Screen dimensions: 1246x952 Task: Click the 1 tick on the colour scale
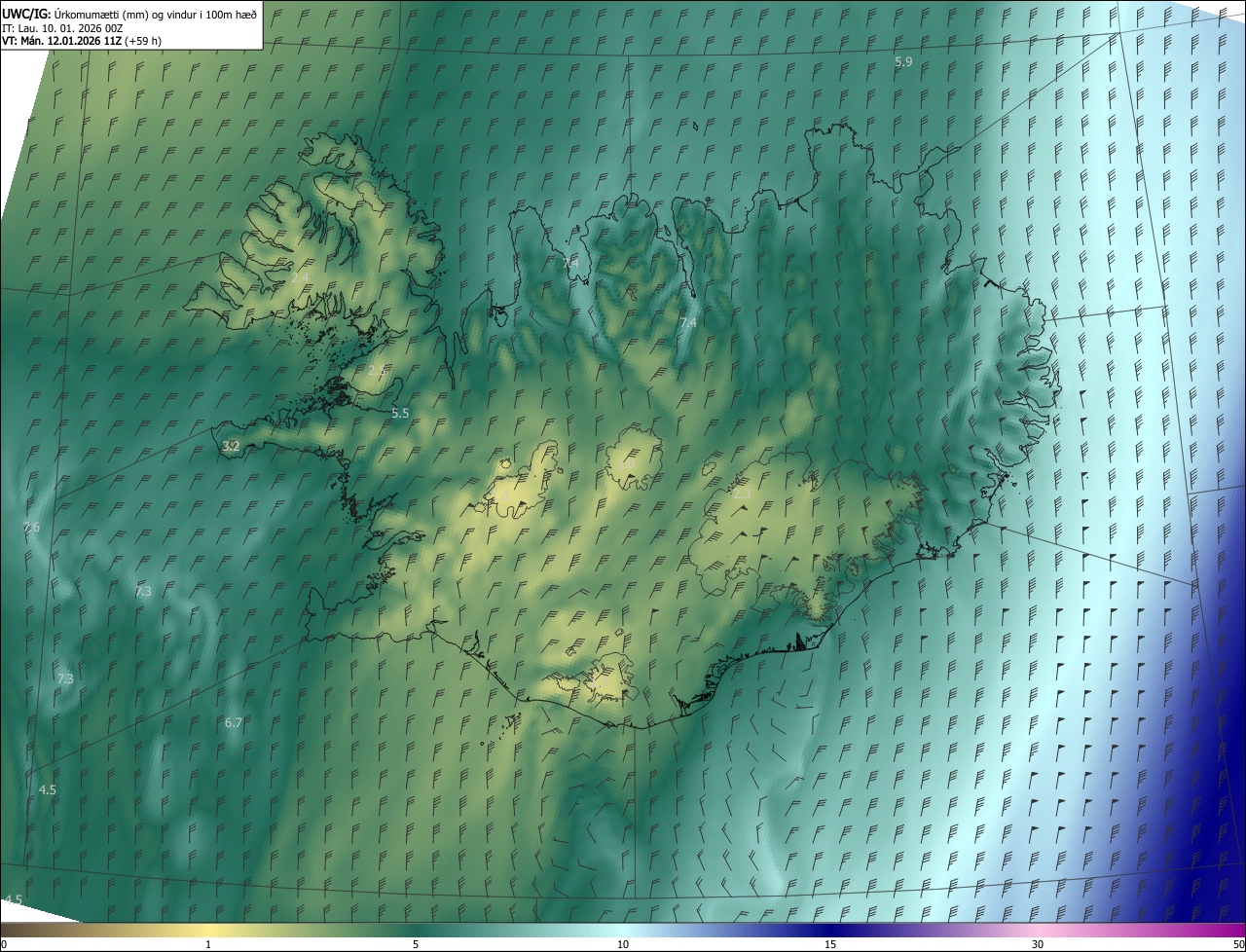coord(208,945)
